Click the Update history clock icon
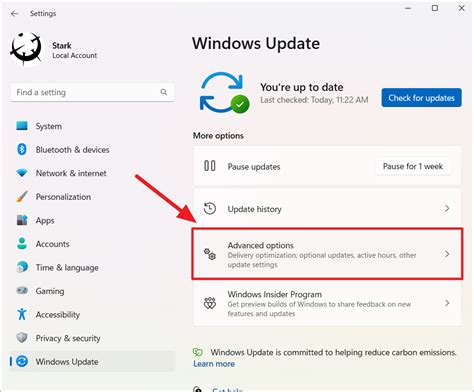This screenshot has height=392, width=474. click(210, 209)
